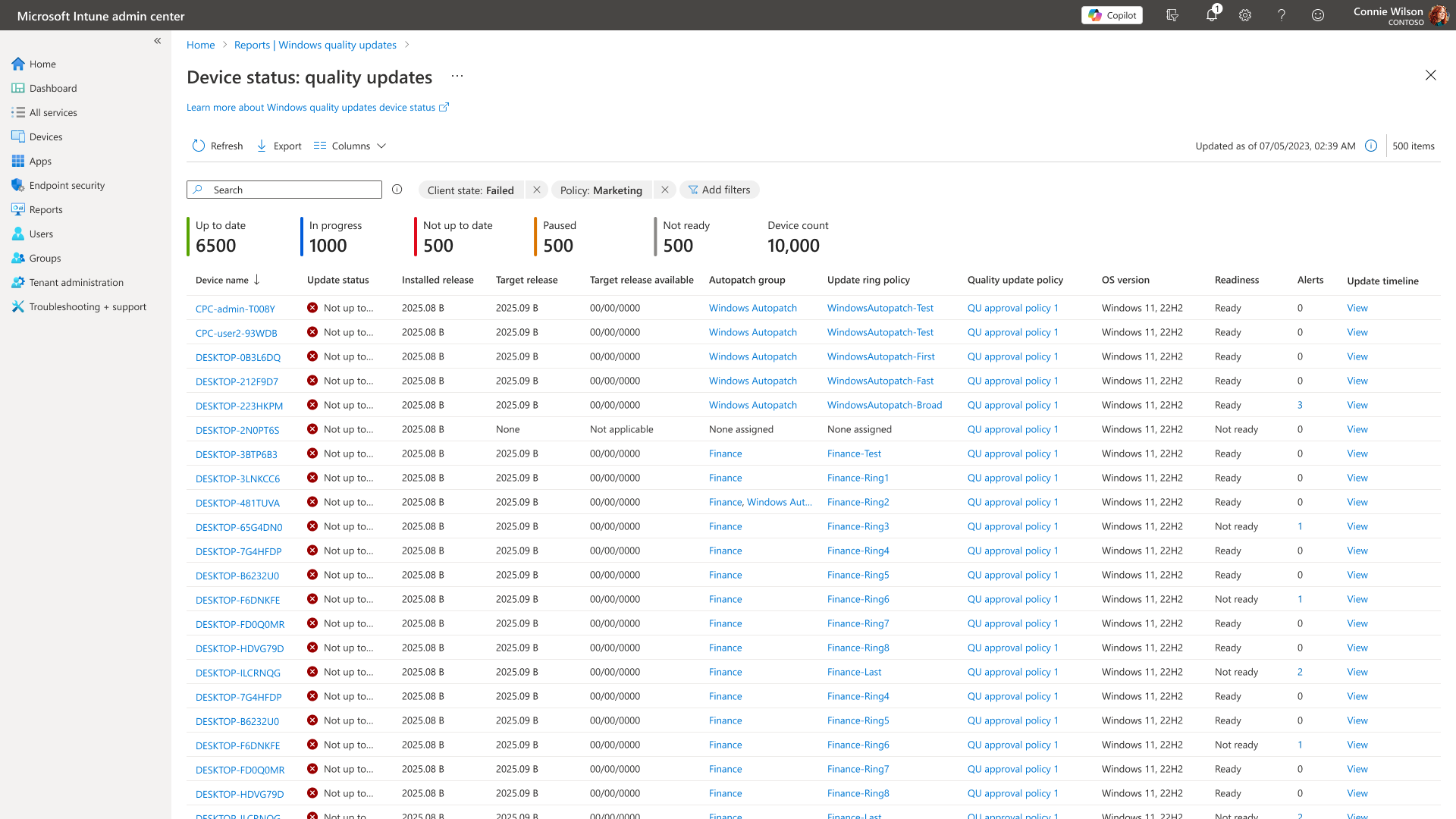Viewport: 1456px width, 819px height.
Task: Open QU approval policy 1 for DESKTOP-3LNKCC6
Action: [1013, 478]
